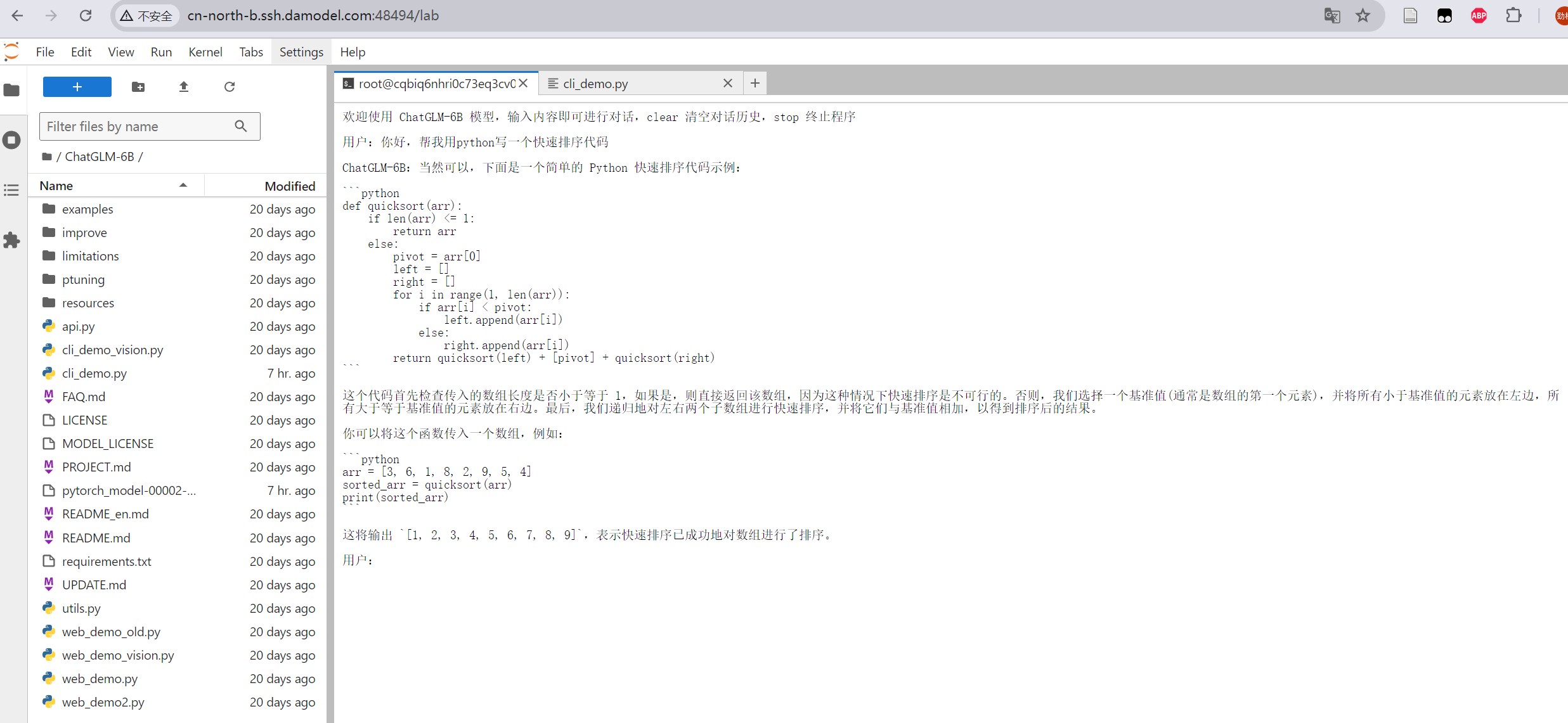This screenshot has width=1568, height=723.
Task: Refresh the file browser list
Action: [x=230, y=87]
